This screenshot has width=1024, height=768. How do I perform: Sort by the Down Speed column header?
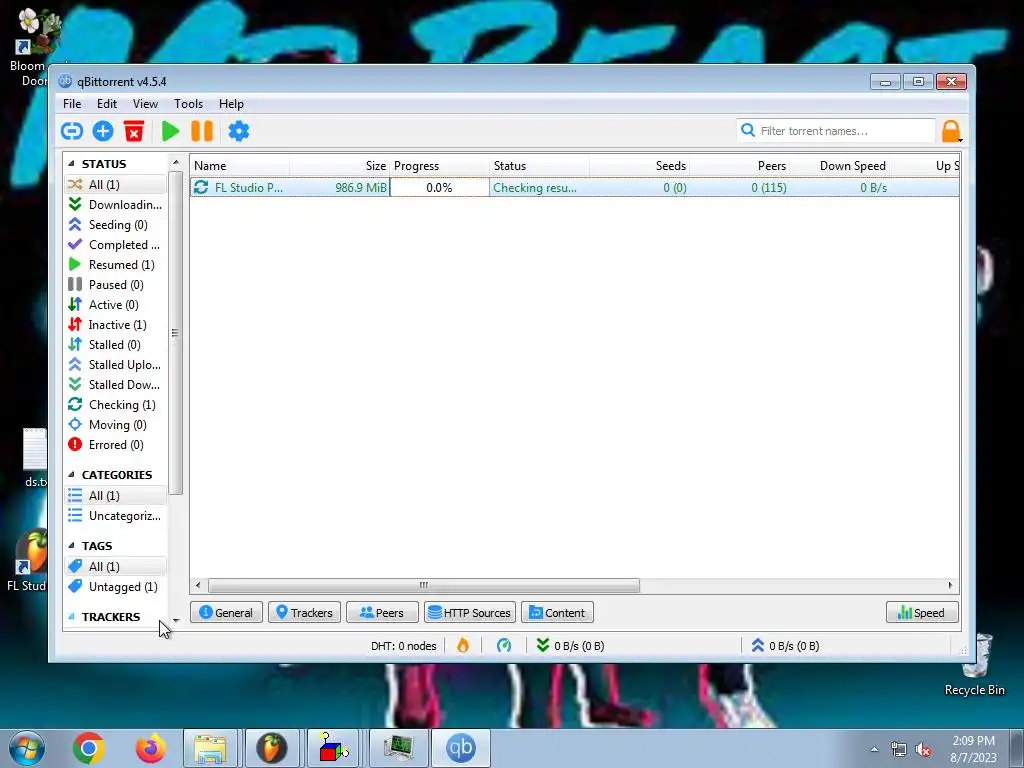pyautogui.click(x=839, y=166)
